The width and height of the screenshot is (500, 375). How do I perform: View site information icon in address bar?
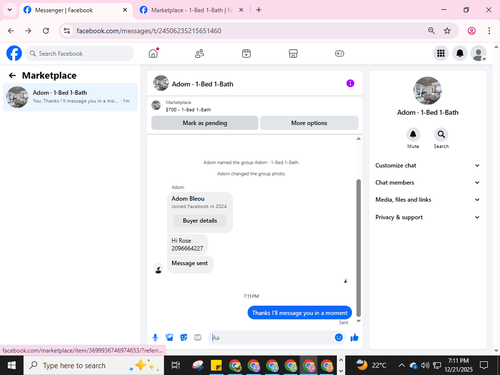[67, 31]
